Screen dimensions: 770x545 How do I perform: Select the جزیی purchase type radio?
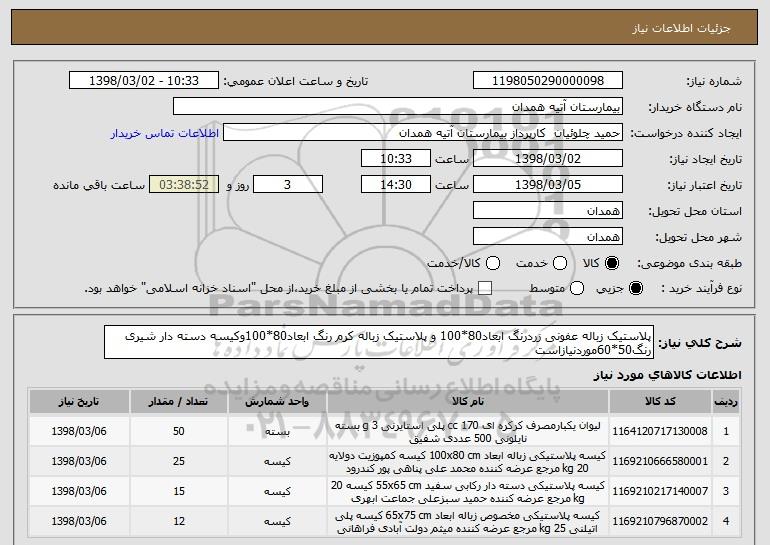[635, 288]
